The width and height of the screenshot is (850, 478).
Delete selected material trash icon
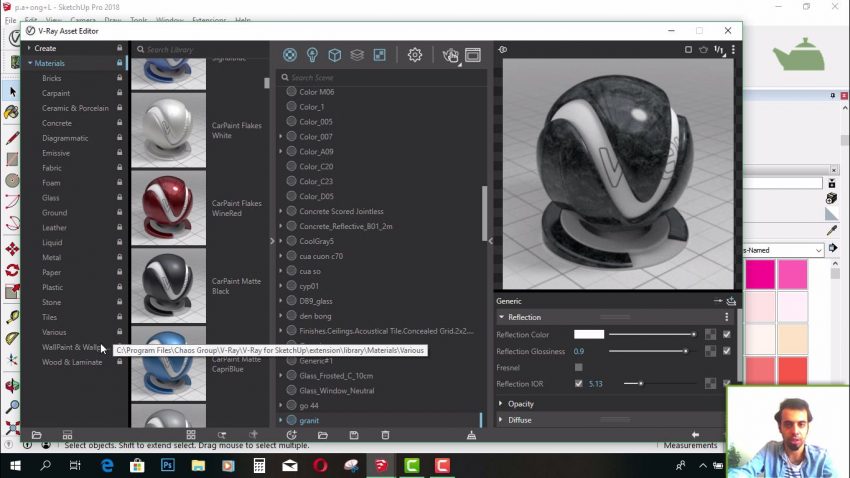pyautogui.click(x=385, y=435)
